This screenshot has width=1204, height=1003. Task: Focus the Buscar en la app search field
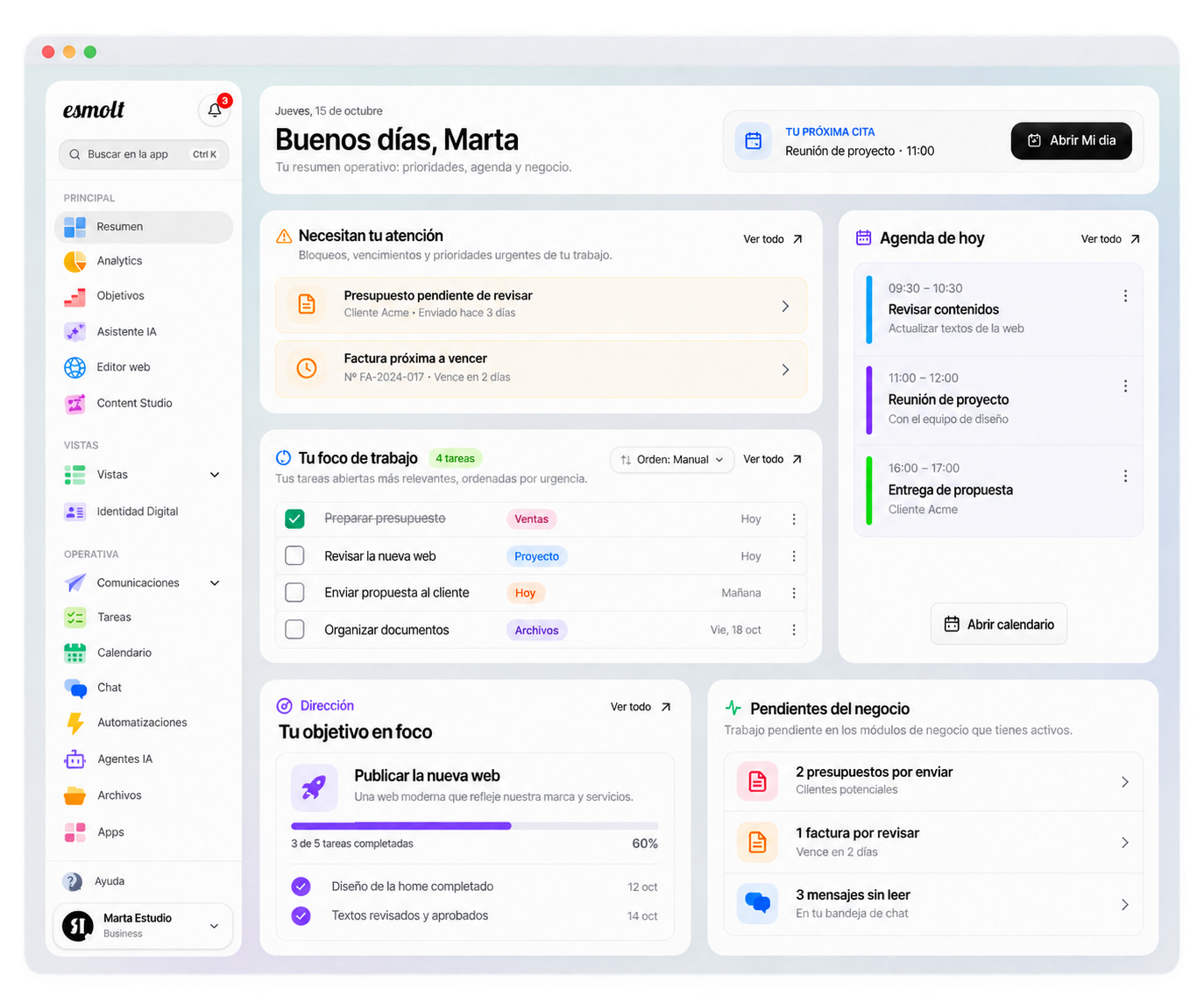pyautogui.click(x=144, y=154)
